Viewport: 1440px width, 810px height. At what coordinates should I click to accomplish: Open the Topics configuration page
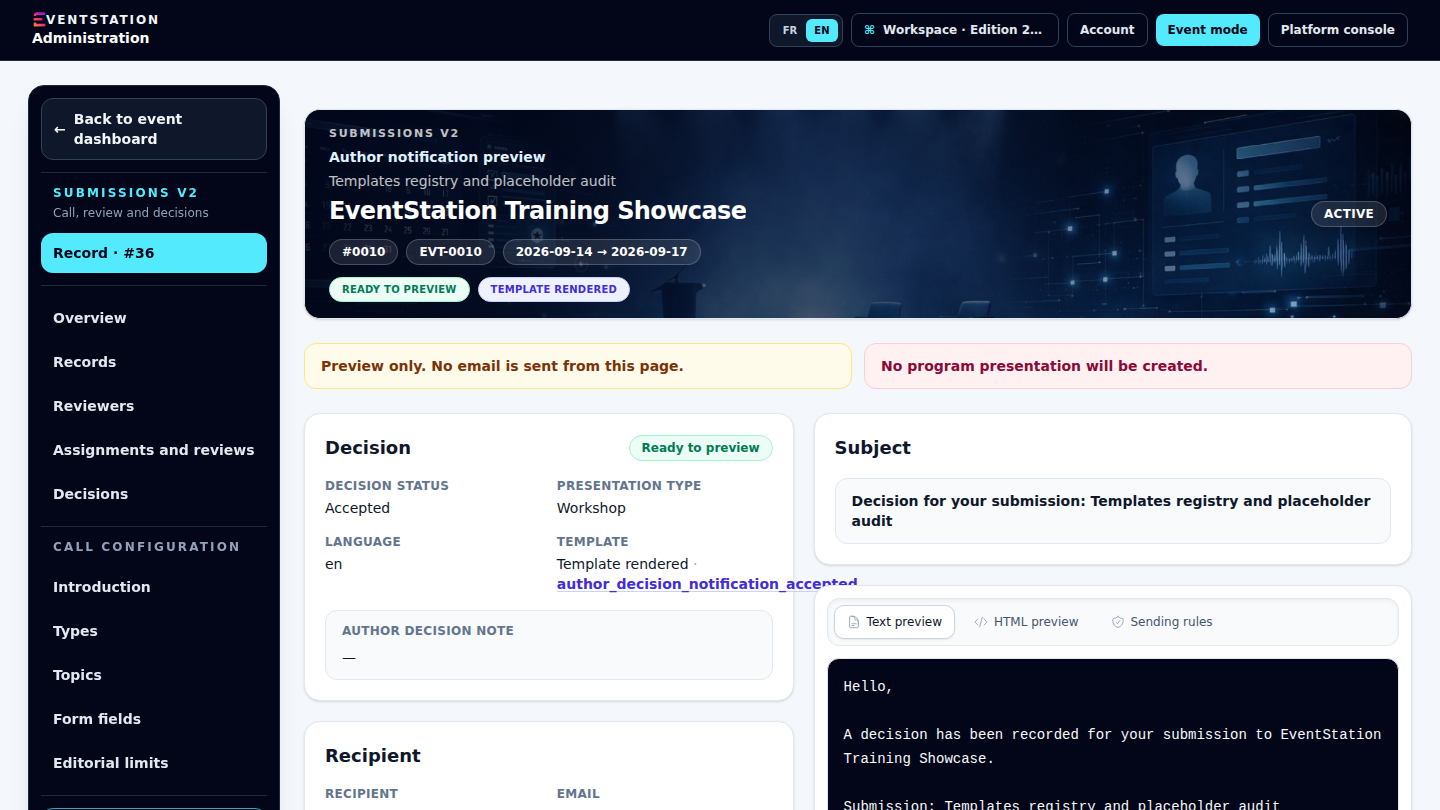pyautogui.click(x=154, y=675)
